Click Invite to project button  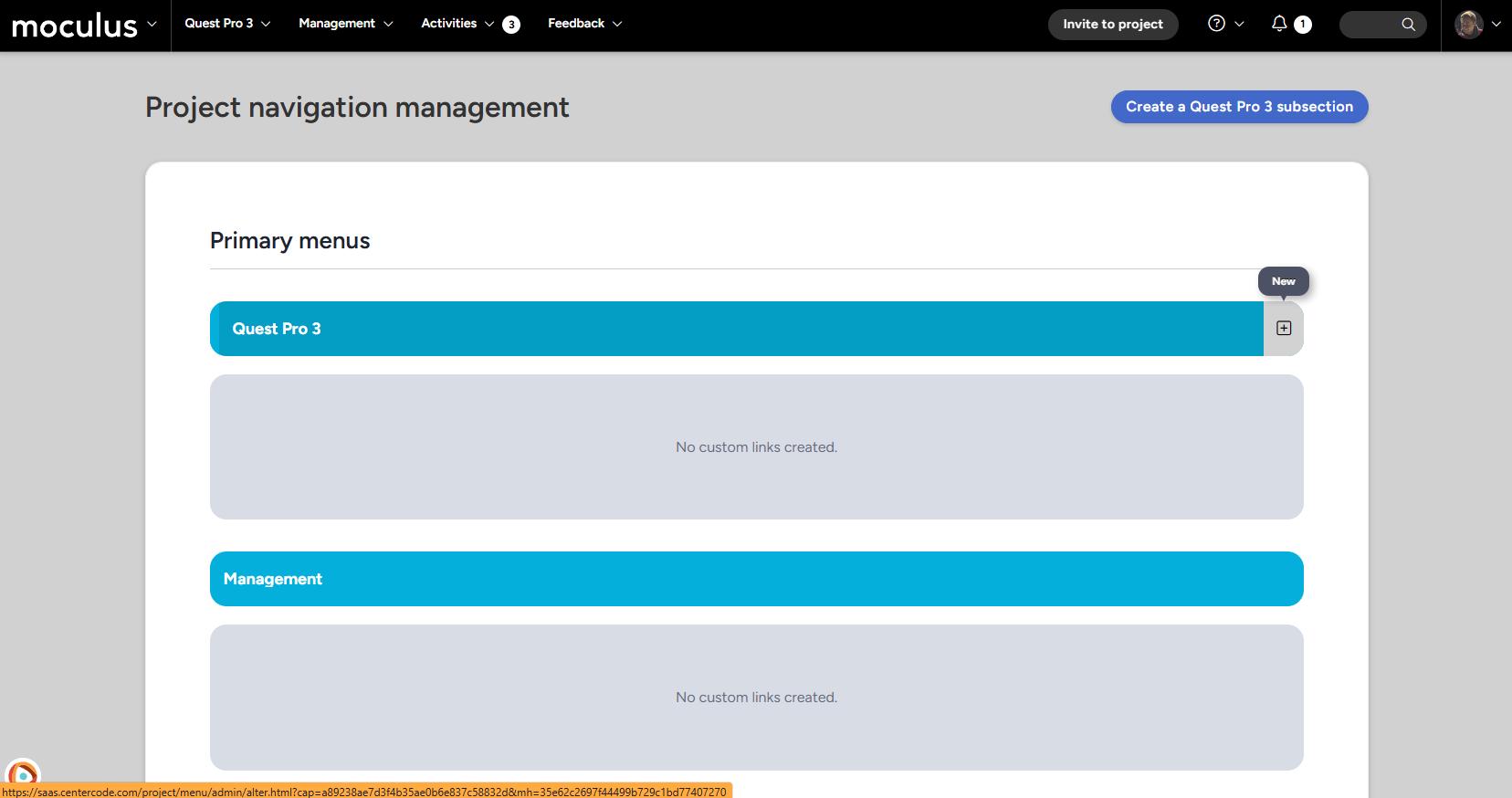tap(1113, 25)
